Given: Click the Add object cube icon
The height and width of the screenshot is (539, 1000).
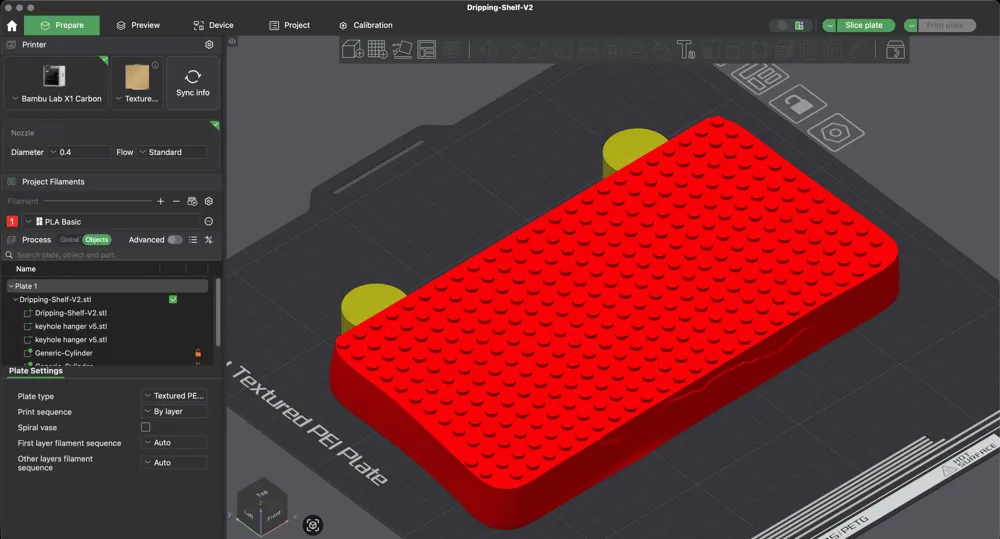Looking at the screenshot, I should click(353, 49).
